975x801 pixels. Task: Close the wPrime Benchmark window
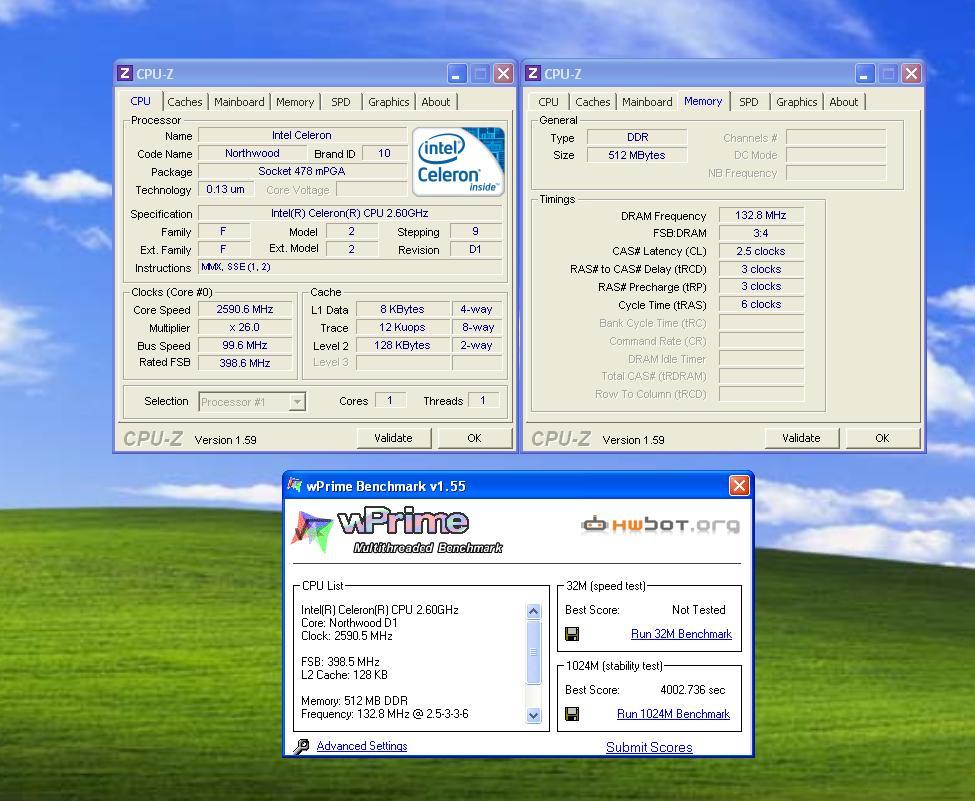click(739, 485)
